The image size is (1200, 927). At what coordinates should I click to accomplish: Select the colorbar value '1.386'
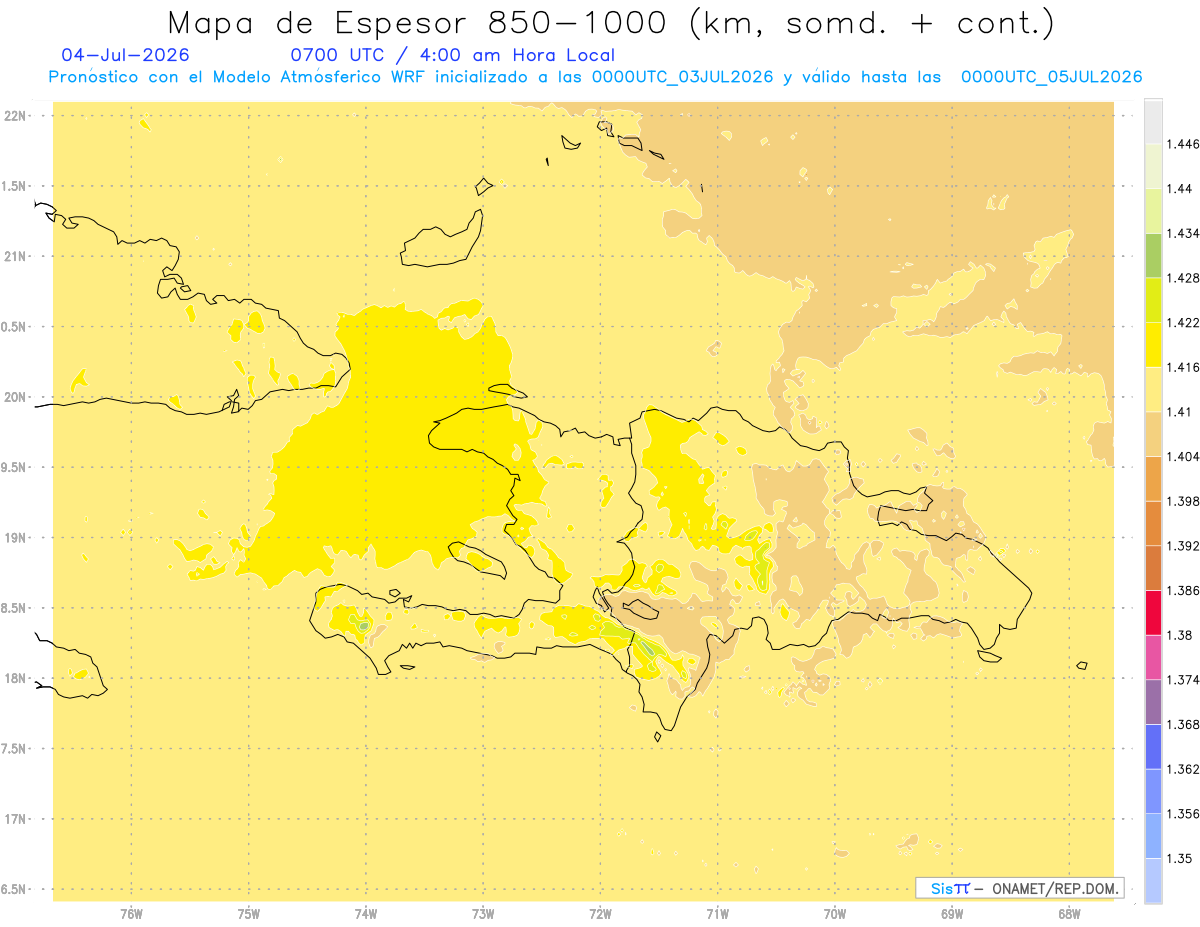click(1183, 591)
